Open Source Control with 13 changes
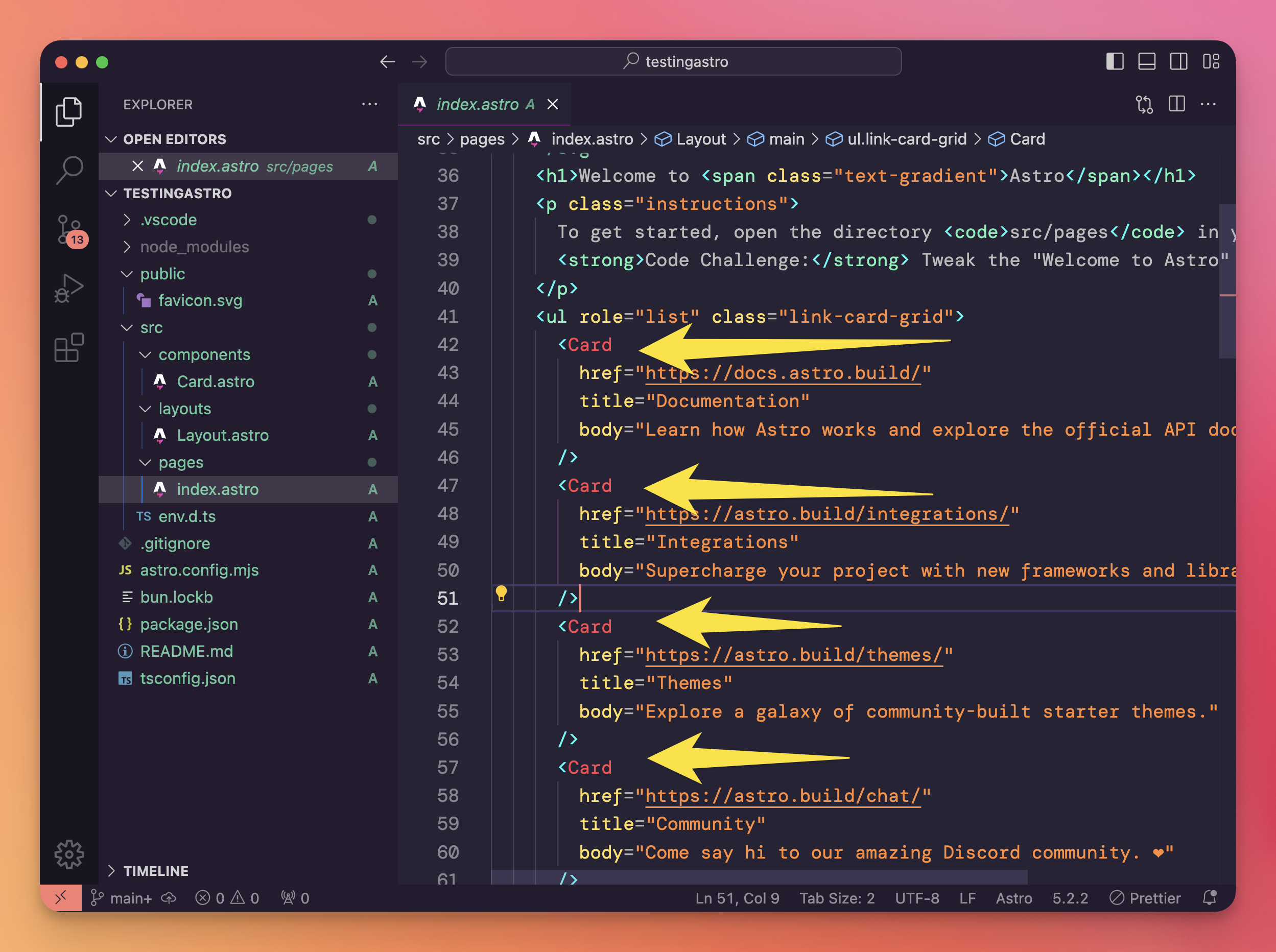This screenshot has width=1276, height=952. pyautogui.click(x=69, y=230)
